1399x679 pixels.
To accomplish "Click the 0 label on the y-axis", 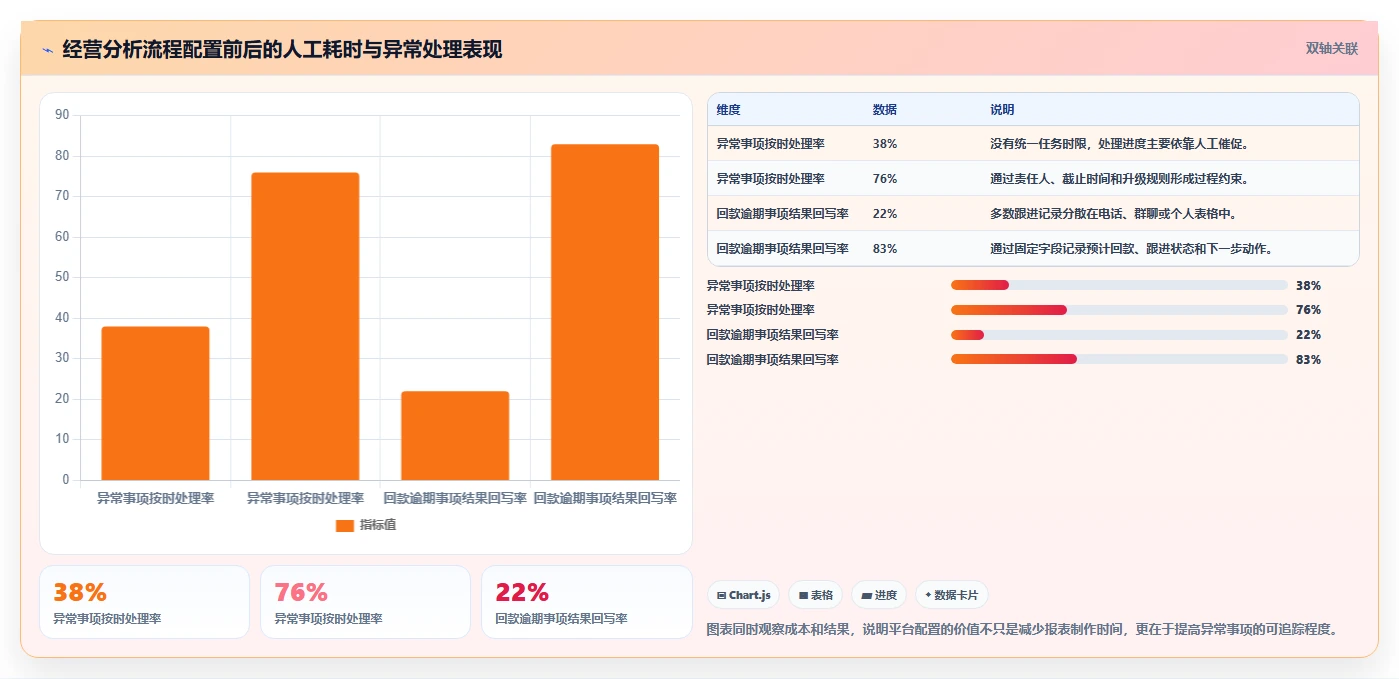I will pos(66,480).
